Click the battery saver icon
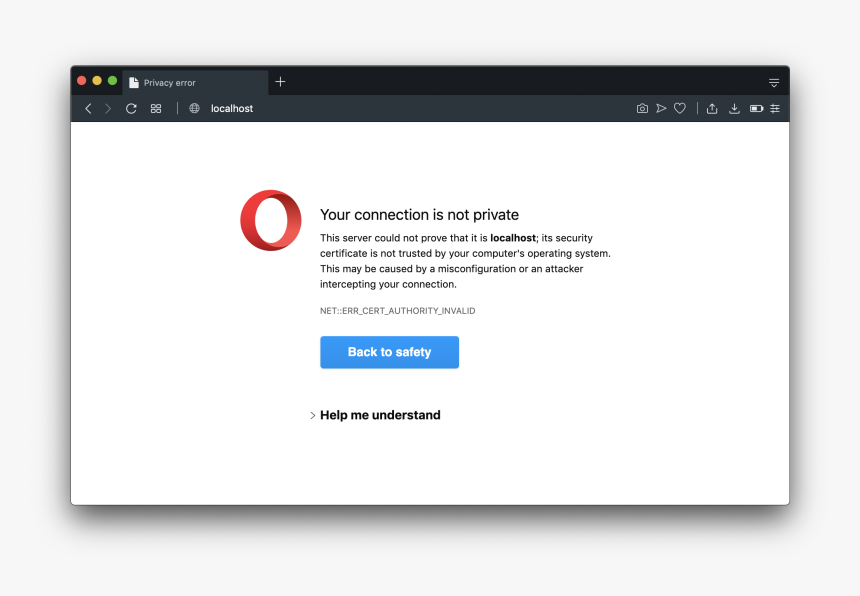Viewport: 860px width, 596px height. (756, 108)
